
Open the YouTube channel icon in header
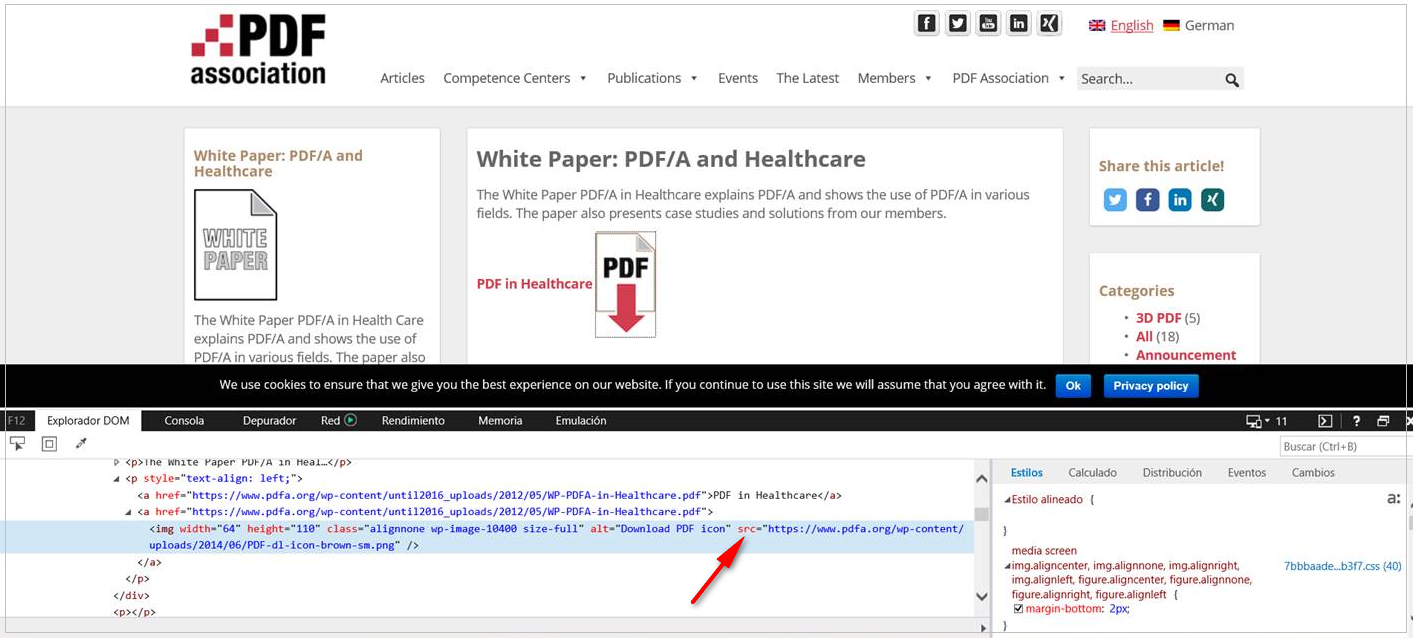pyautogui.click(x=988, y=24)
